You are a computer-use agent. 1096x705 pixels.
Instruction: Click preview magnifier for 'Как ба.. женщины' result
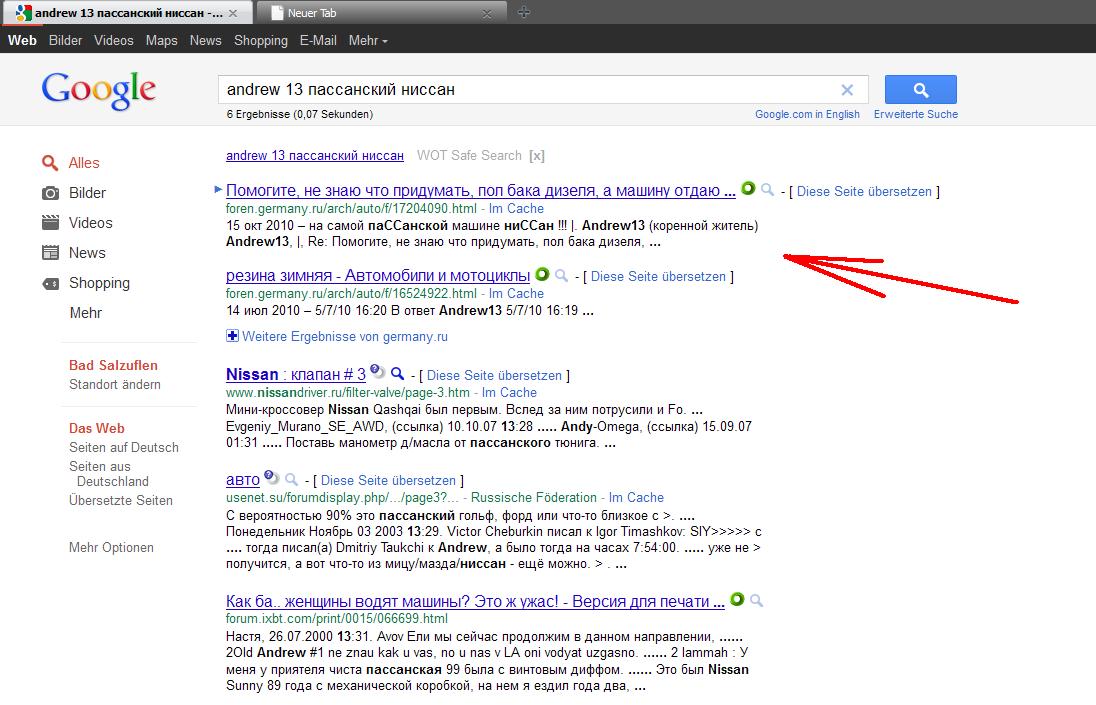(756, 600)
